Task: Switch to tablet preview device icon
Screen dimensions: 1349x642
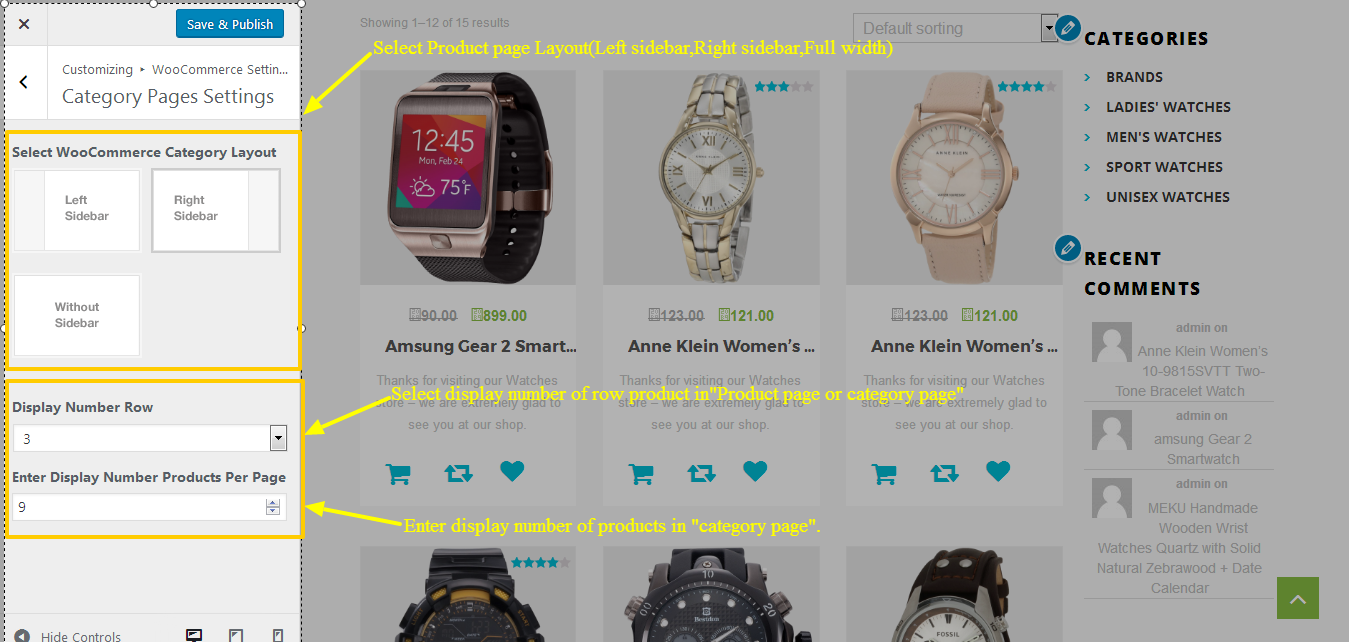Action: click(x=236, y=635)
